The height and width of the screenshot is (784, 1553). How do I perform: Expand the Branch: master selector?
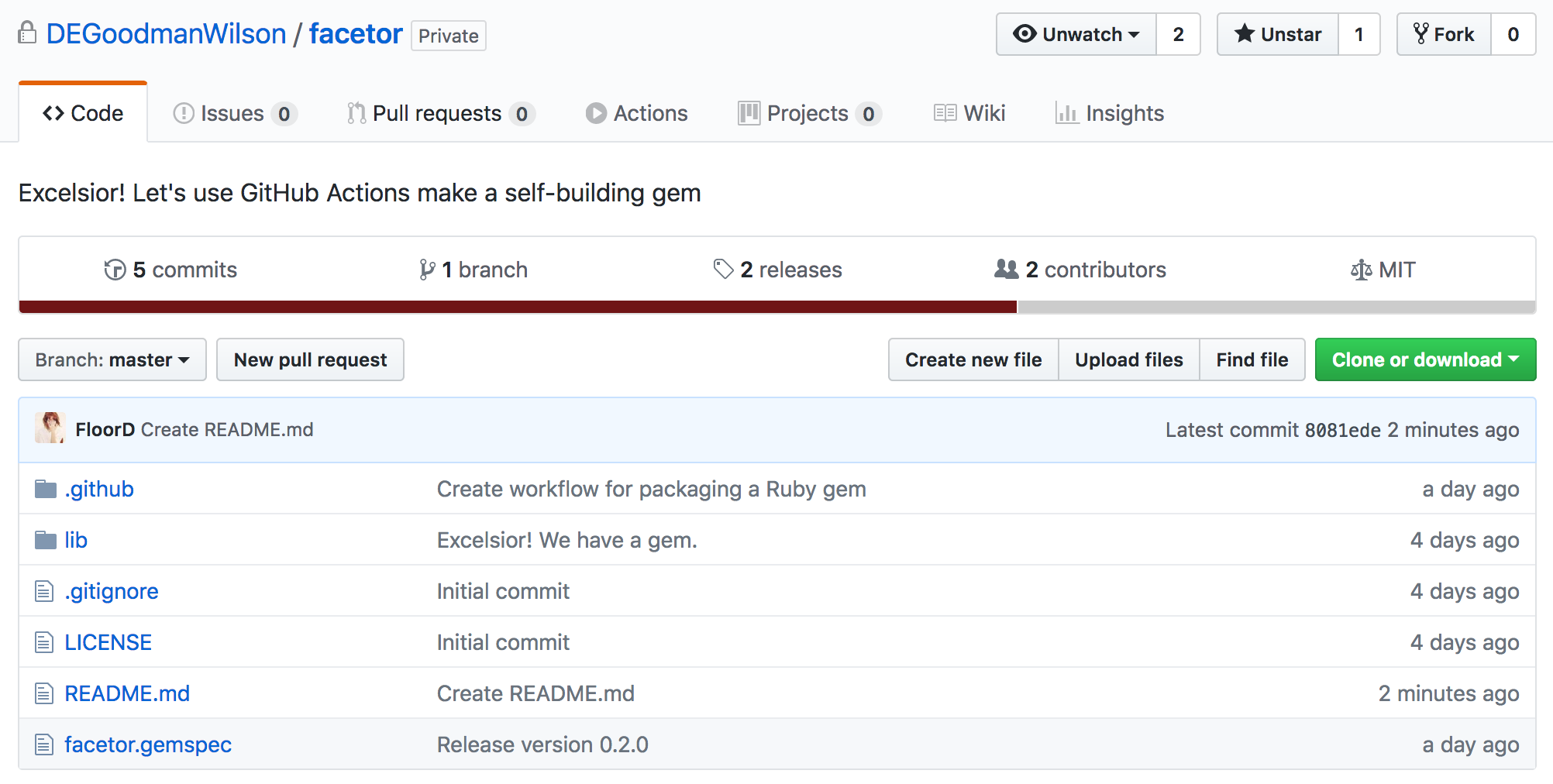coord(112,360)
